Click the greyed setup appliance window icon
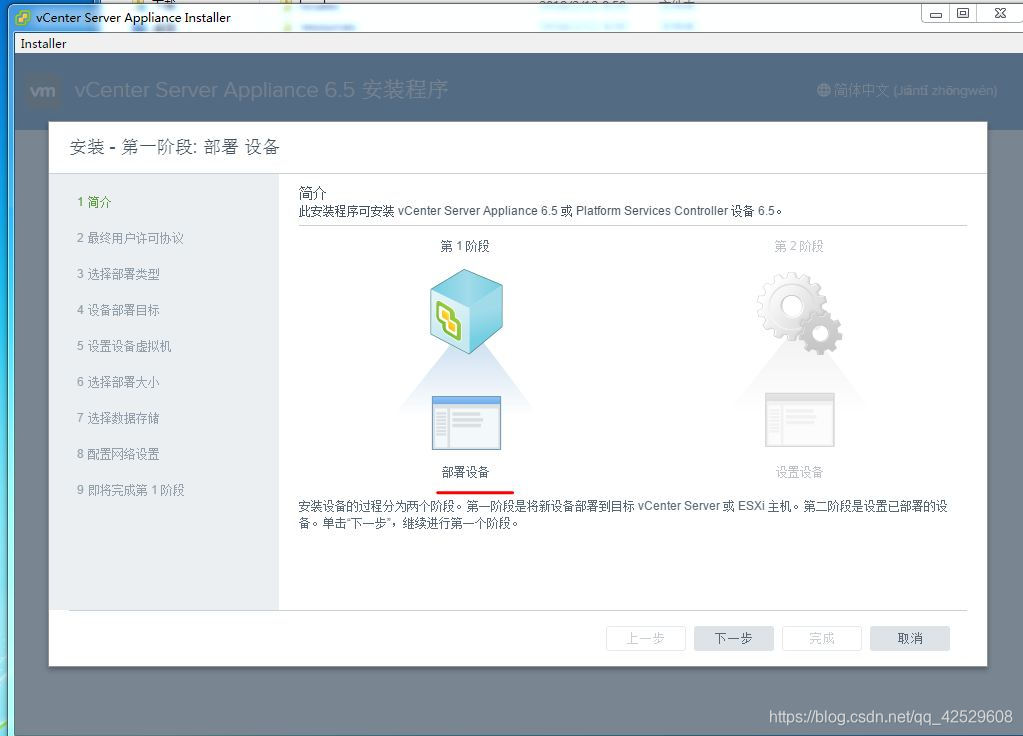Image resolution: width=1023 pixels, height=736 pixels. [799, 420]
